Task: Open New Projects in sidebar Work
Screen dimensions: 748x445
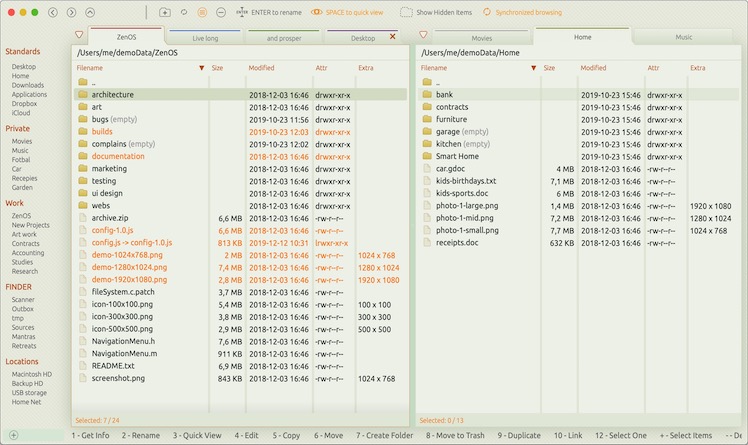Action: pyautogui.click(x=31, y=225)
